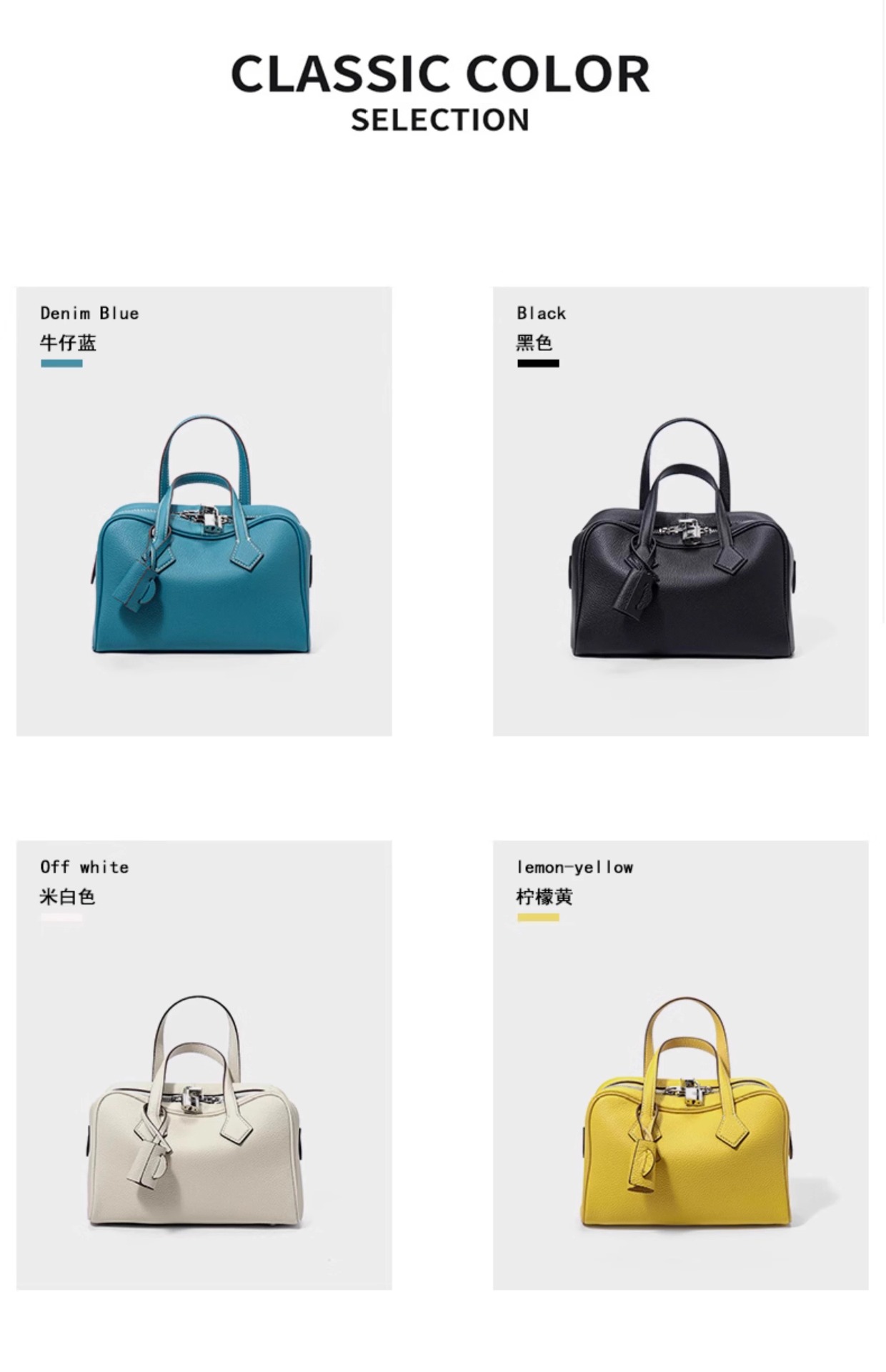The image size is (886, 1372).
Task: Click the Chinese label 米白色
Action: tap(68, 897)
